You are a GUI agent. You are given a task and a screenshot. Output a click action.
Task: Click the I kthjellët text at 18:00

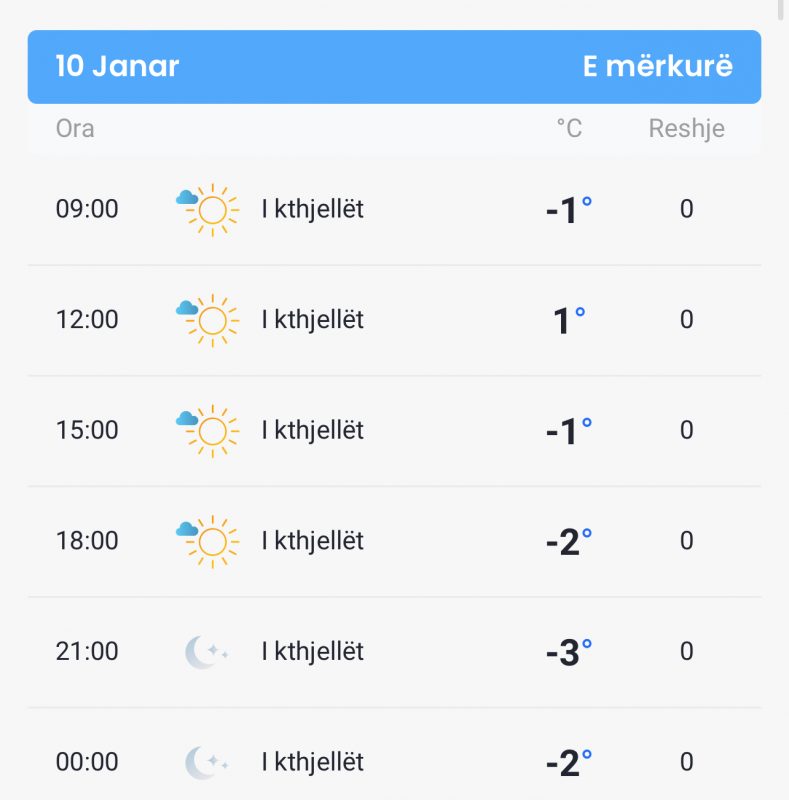pyautogui.click(x=312, y=541)
